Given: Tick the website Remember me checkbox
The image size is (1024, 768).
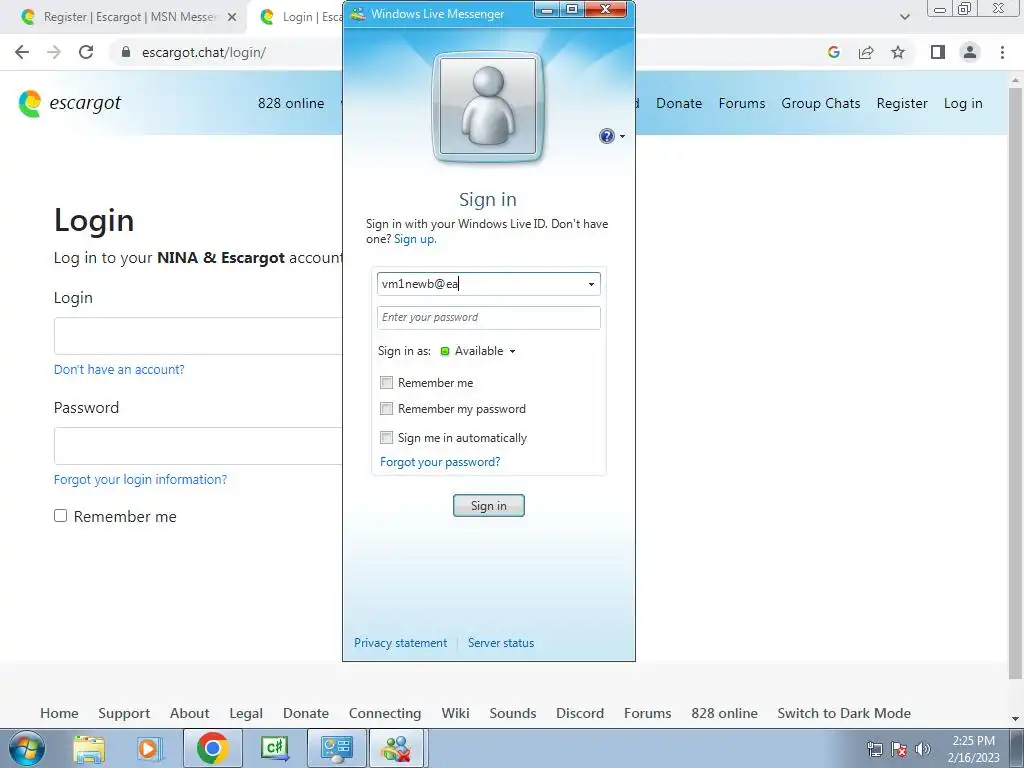Looking at the screenshot, I should 61,516.
